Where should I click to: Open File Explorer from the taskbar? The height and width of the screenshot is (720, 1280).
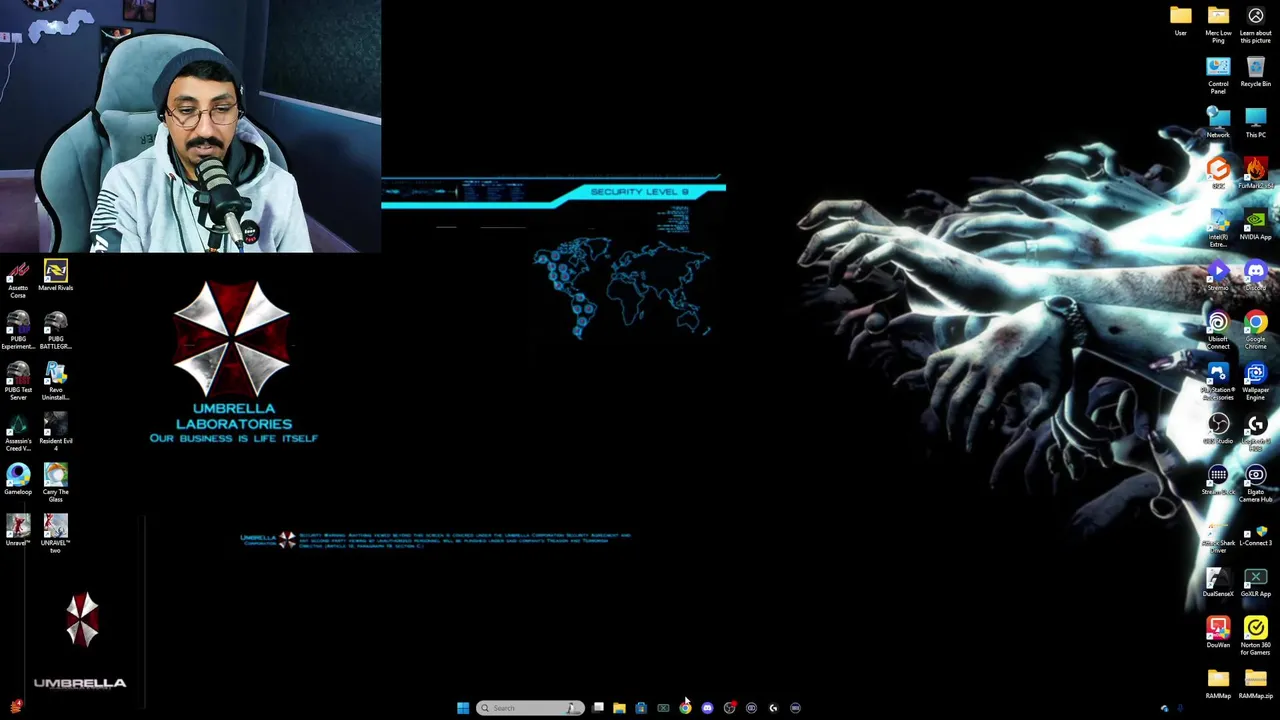pyautogui.click(x=619, y=708)
